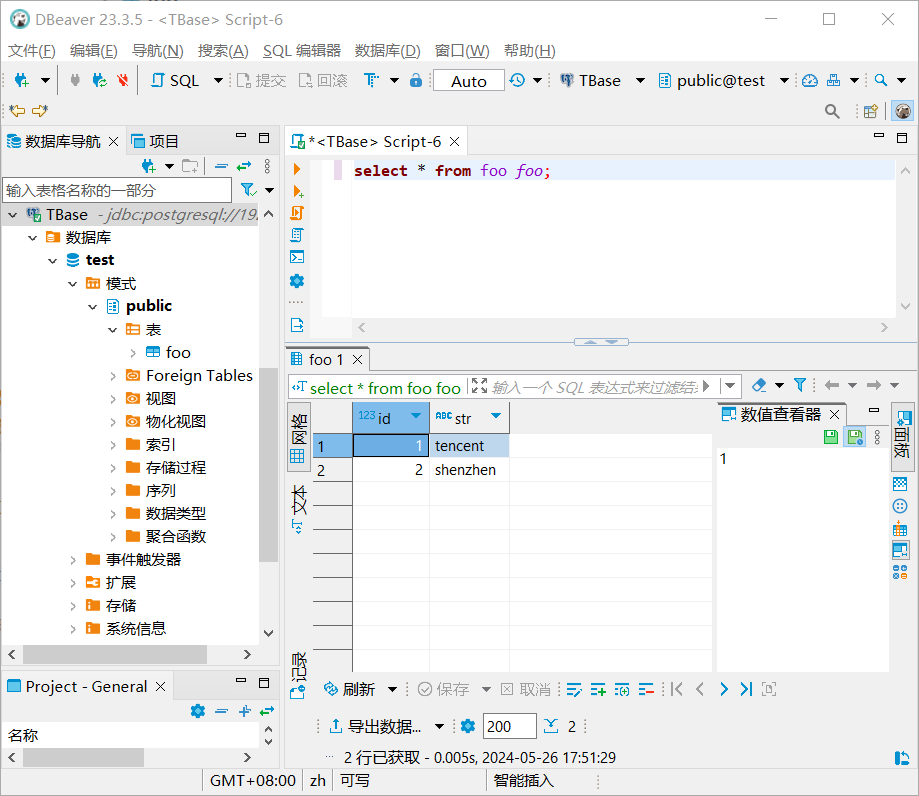Click the 刷新 refresh button
The width and height of the screenshot is (919, 796).
(x=350, y=690)
